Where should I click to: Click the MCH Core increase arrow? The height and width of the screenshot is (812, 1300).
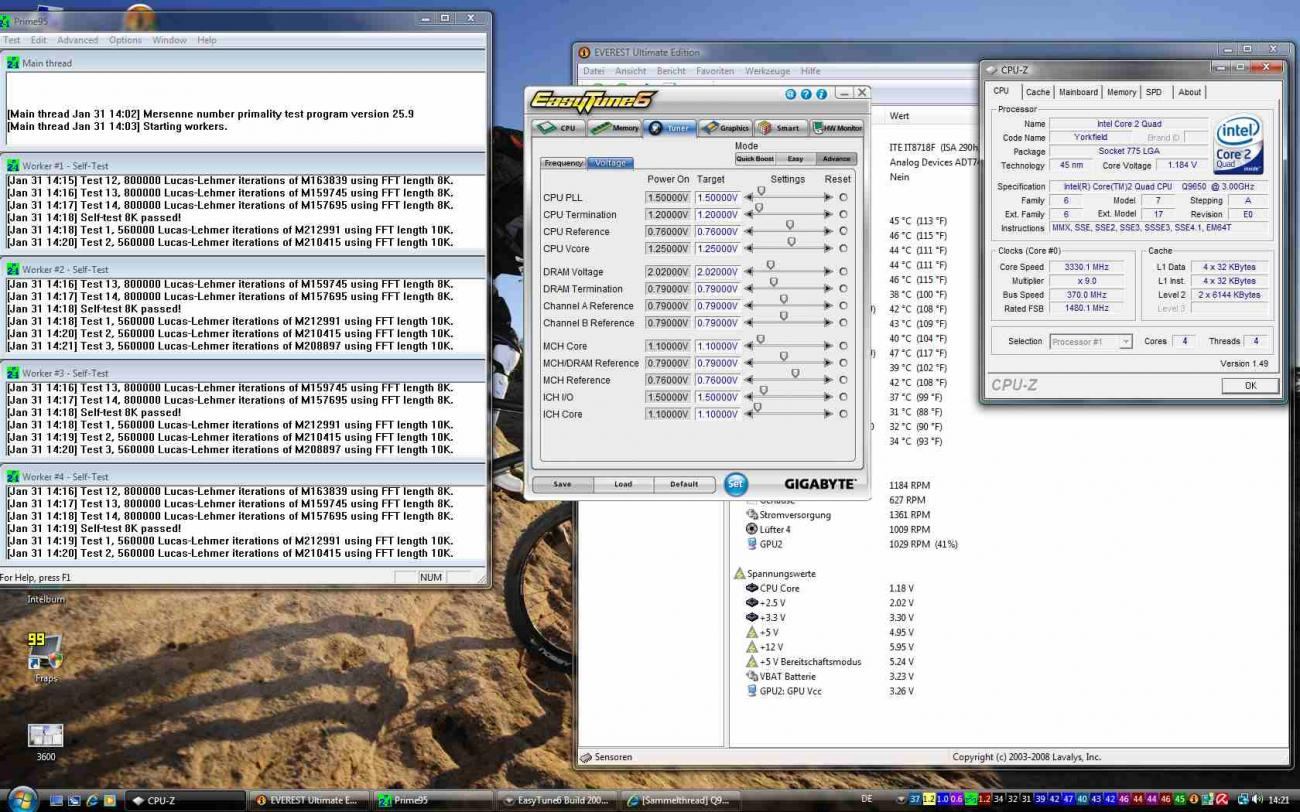(828, 346)
